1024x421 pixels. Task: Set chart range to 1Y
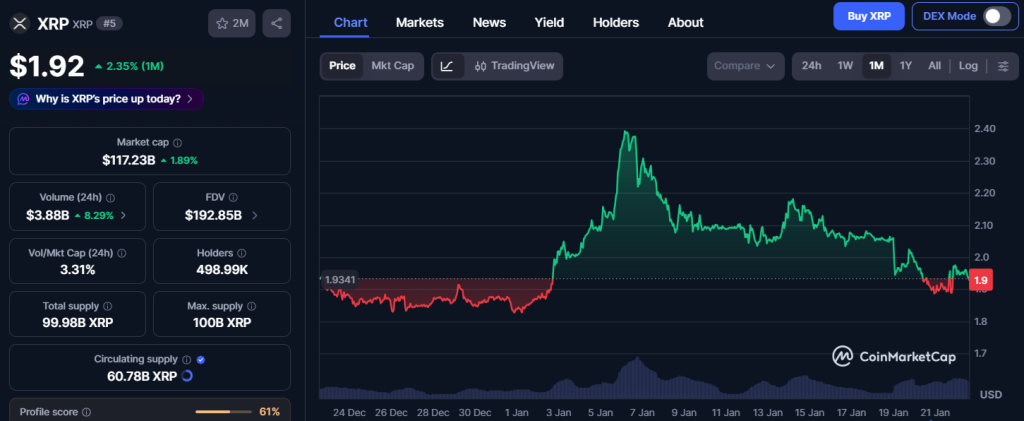pos(905,66)
